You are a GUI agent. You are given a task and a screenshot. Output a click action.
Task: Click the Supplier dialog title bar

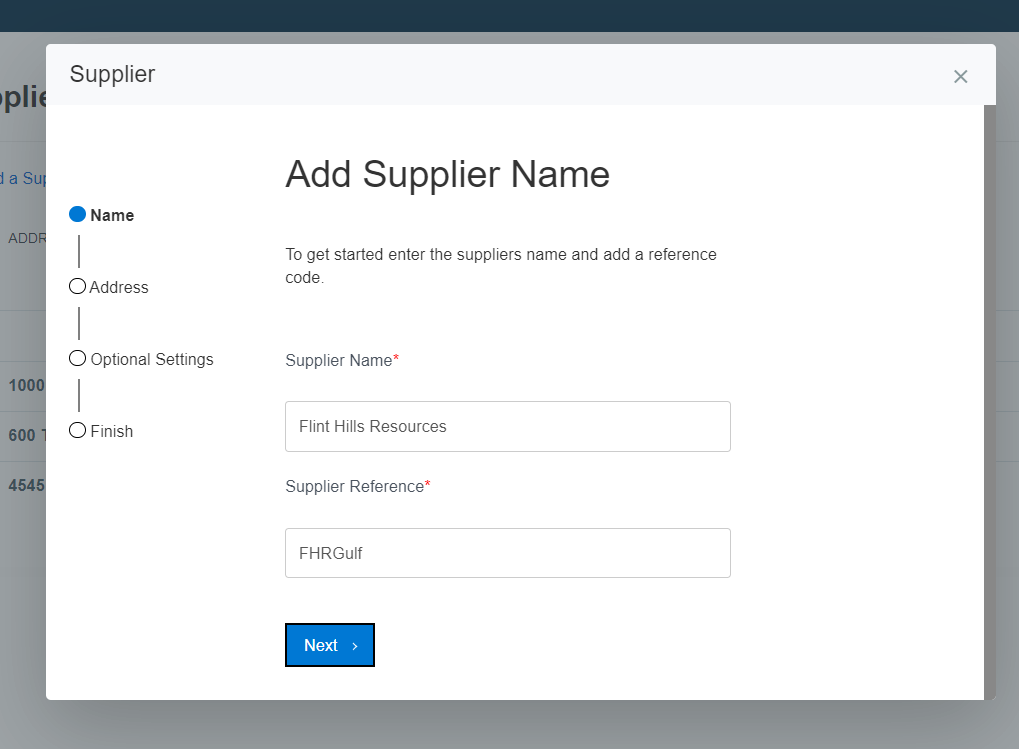[x=112, y=74]
